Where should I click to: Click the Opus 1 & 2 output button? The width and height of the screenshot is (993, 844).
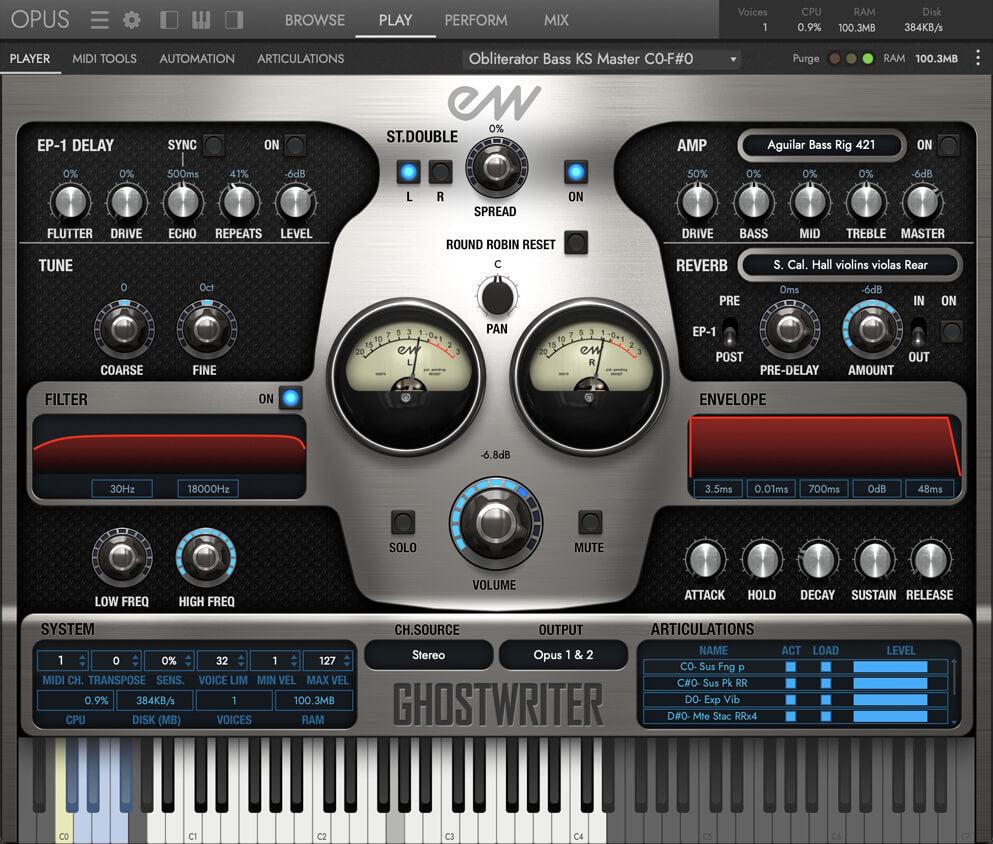[563, 655]
